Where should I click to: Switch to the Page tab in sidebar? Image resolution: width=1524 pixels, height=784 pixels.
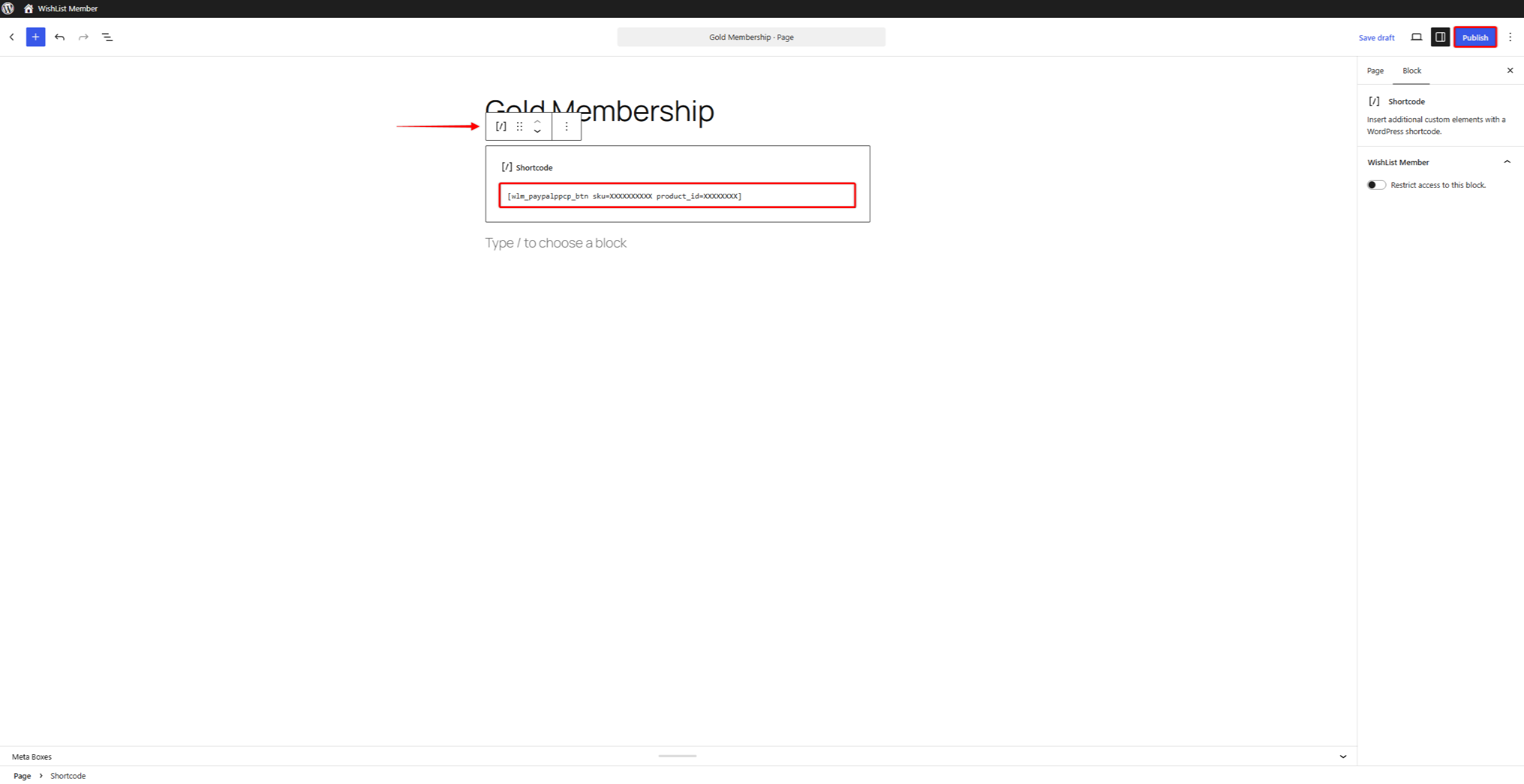click(1375, 70)
